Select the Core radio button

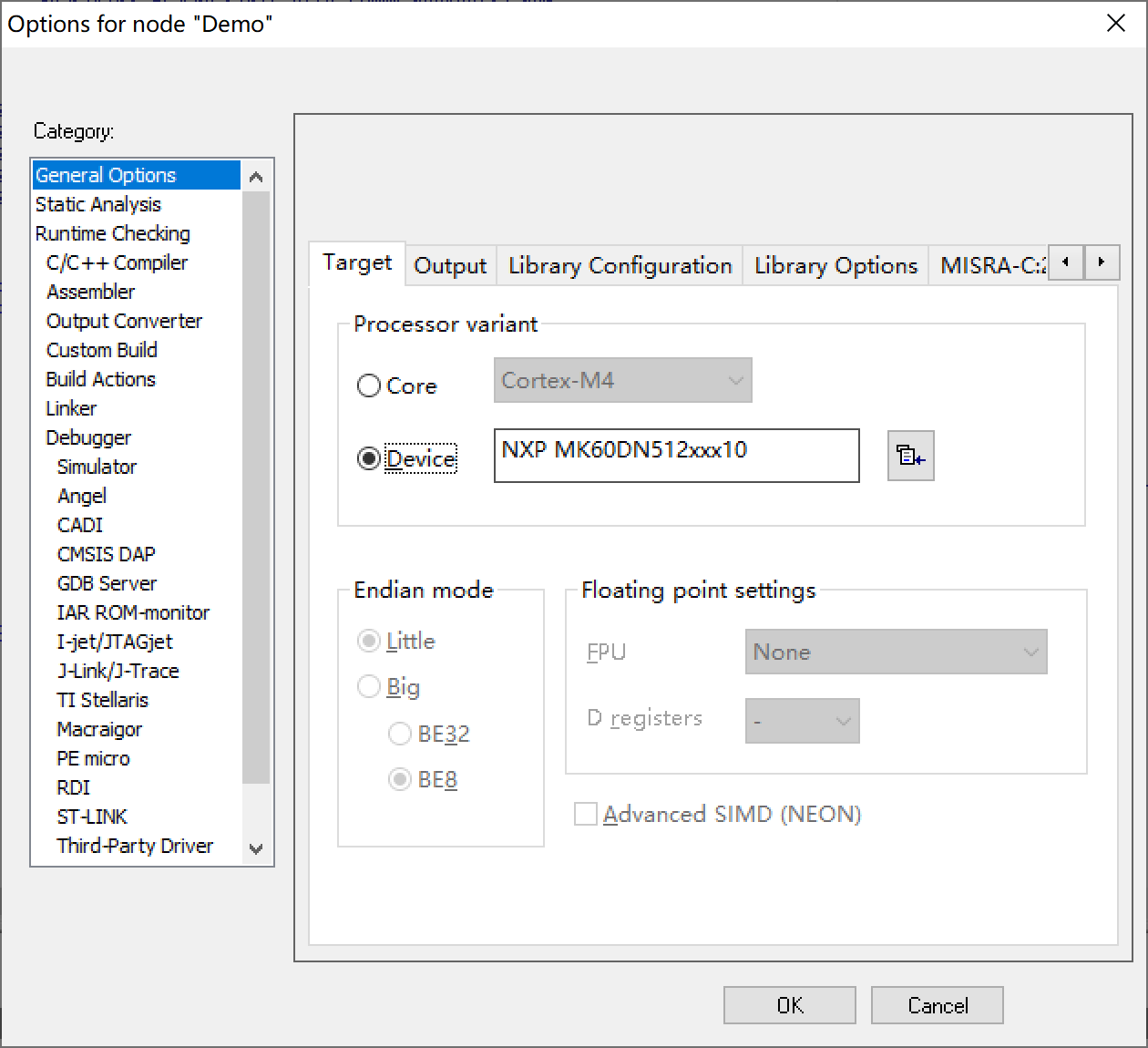[368, 385]
